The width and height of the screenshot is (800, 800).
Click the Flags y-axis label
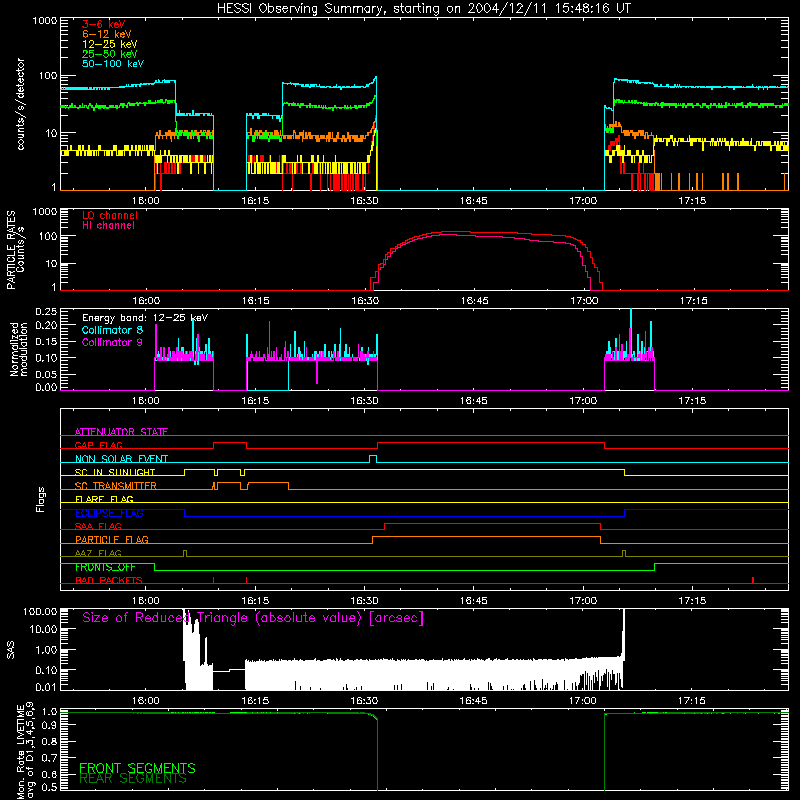click(x=41, y=499)
